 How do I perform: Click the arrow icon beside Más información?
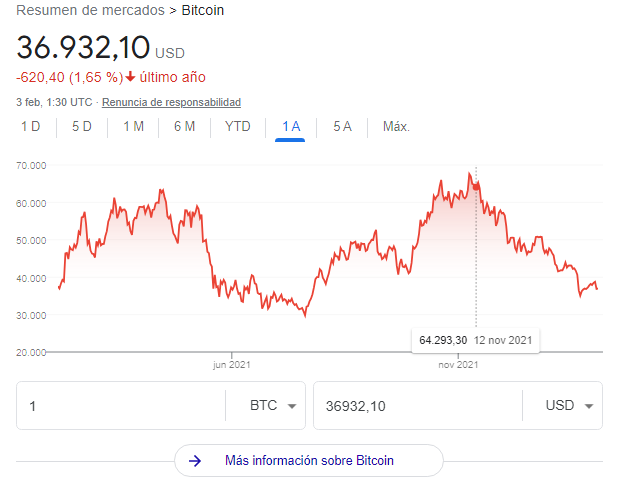coord(195,460)
